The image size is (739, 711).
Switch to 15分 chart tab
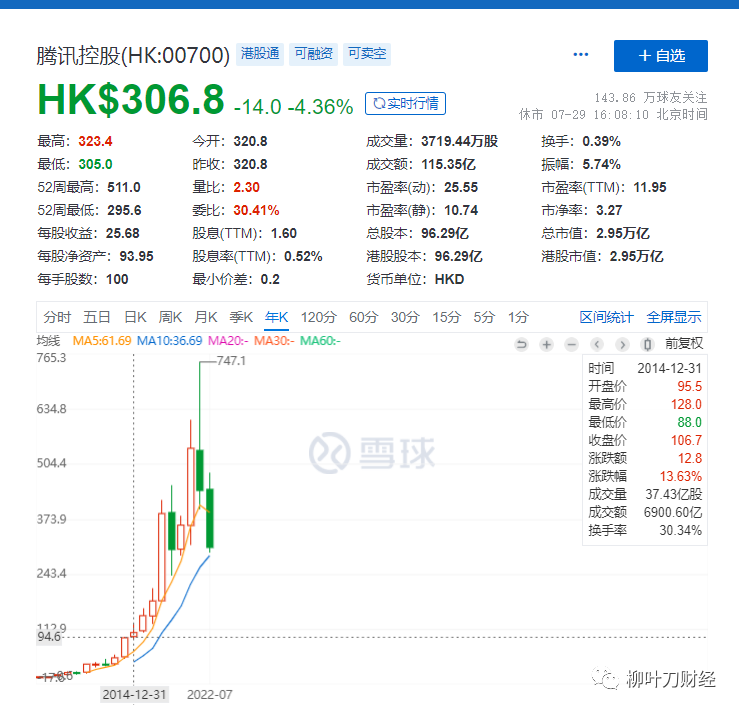[446, 317]
